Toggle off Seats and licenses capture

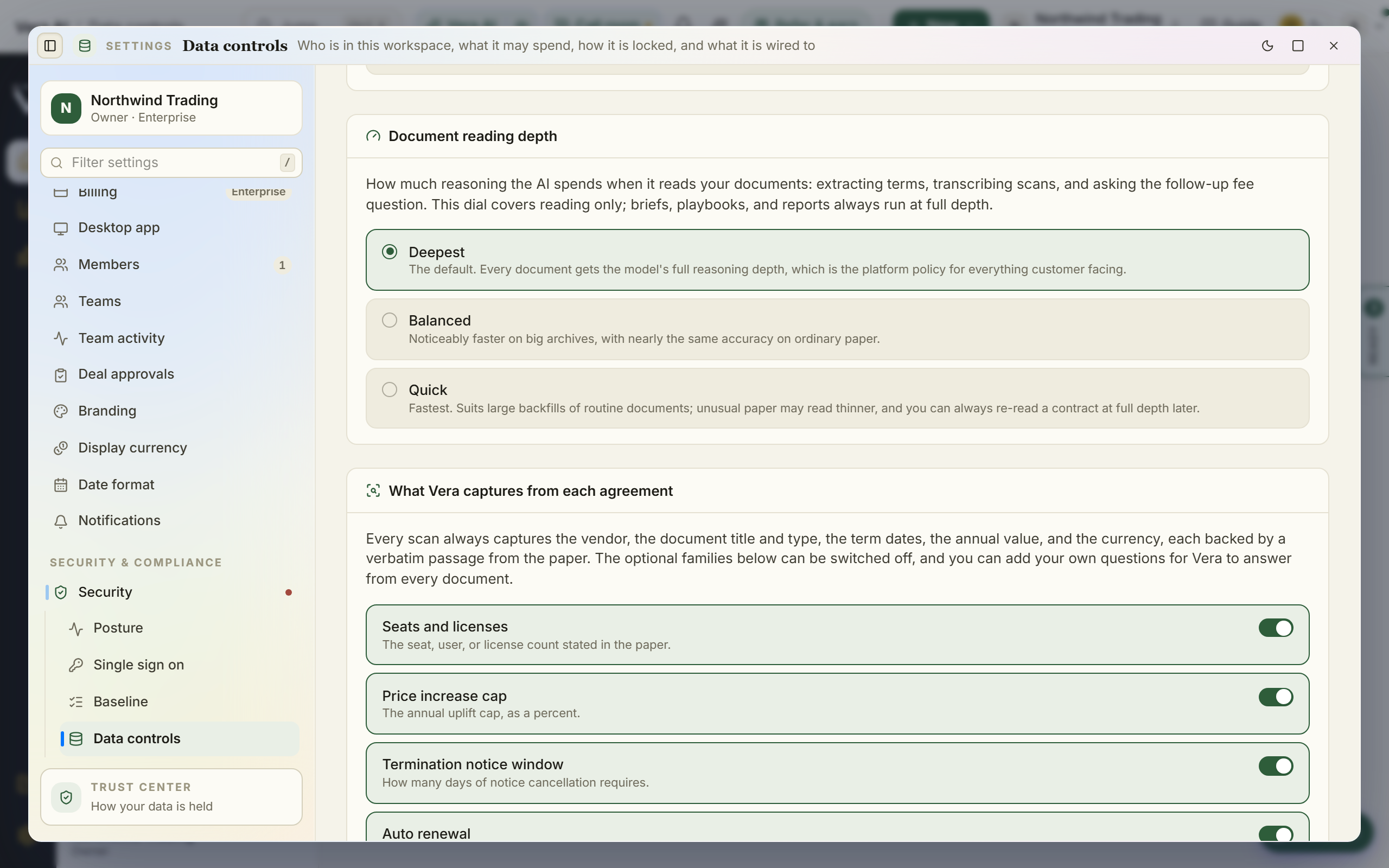coord(1276,628)
